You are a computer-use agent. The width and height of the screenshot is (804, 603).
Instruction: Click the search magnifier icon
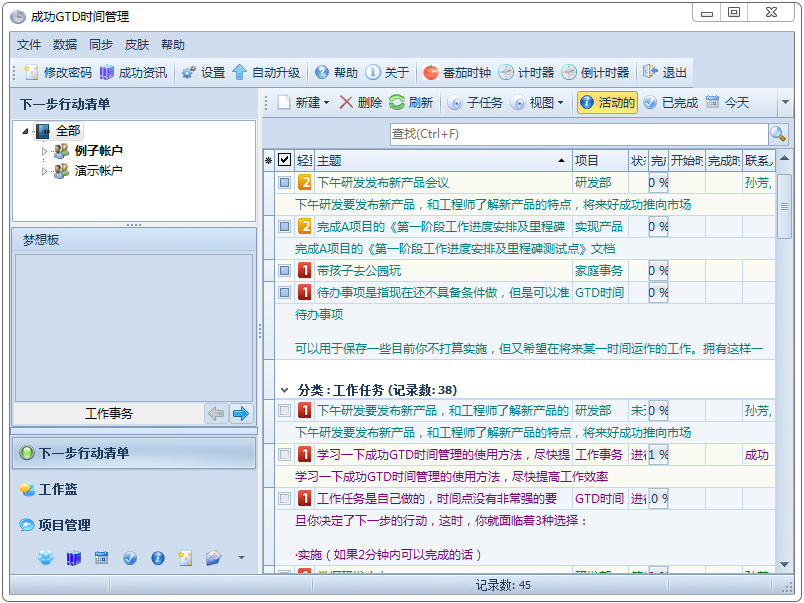pos(777,134)
